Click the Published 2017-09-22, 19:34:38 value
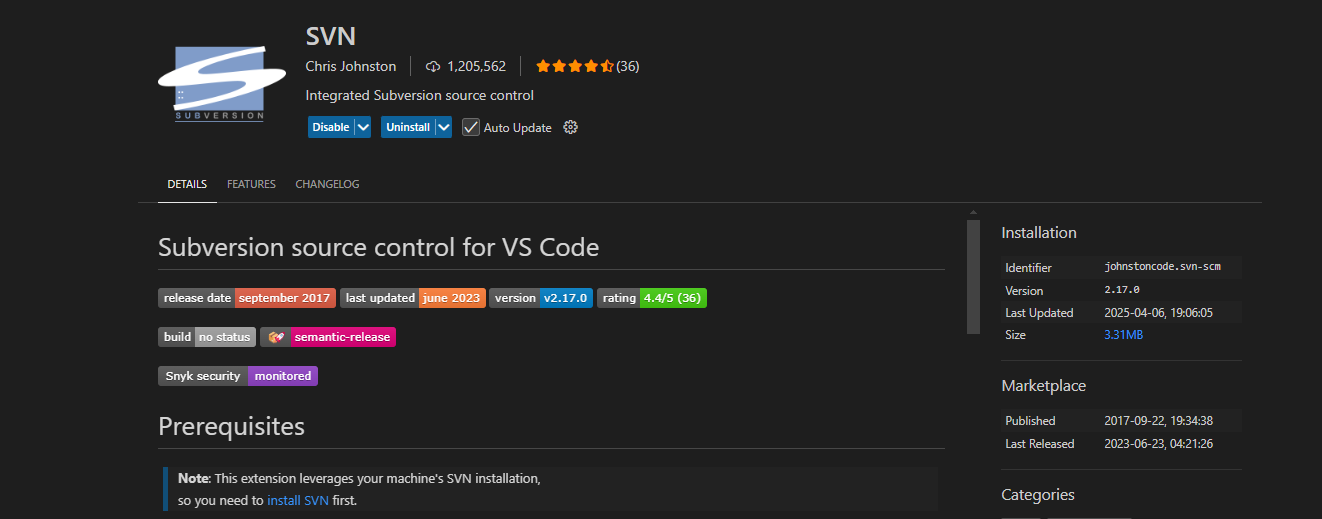The height and width of the screenshot is (519, 1322). click(1158, 421)
